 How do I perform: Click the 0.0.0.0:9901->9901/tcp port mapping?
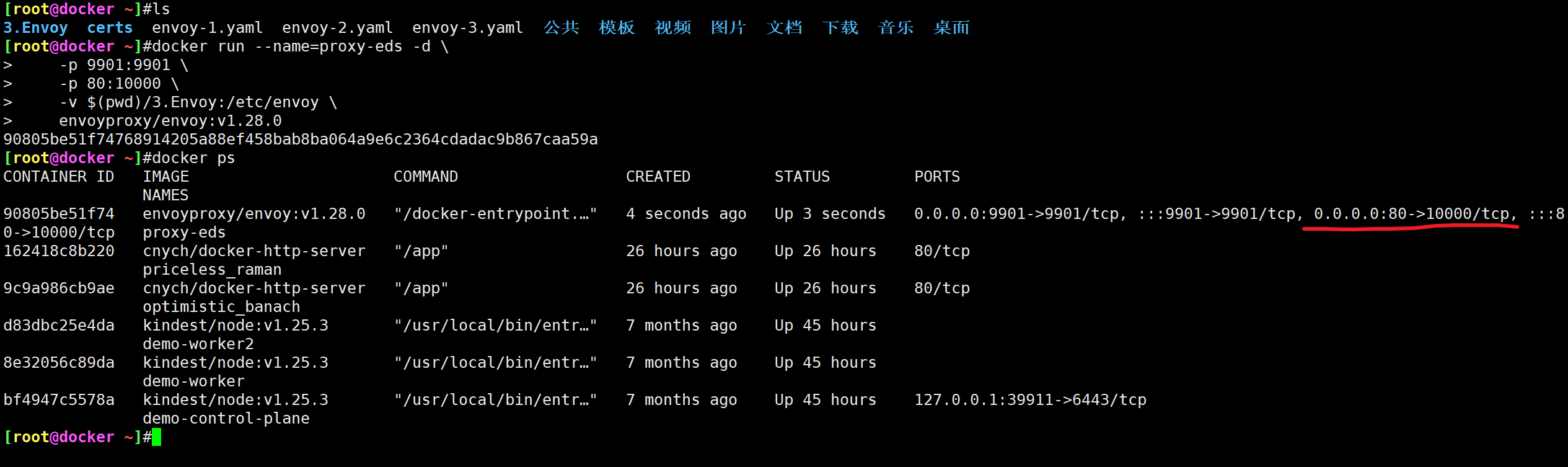(x=1016, y=214)
